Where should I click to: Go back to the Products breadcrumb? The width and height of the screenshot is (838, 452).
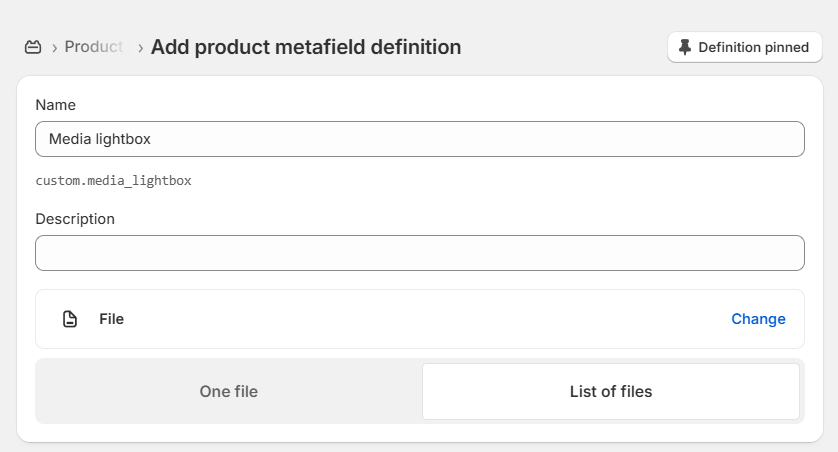click(94, 47)
